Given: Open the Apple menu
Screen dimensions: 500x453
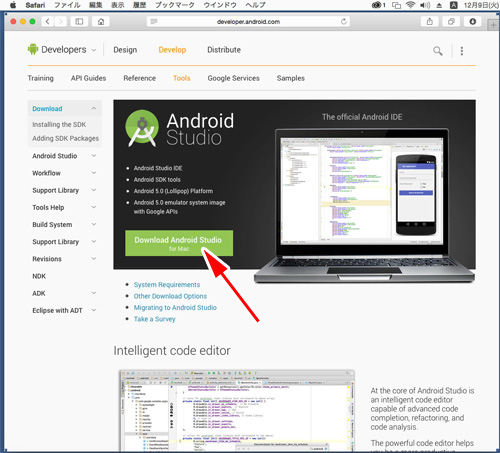Looking at the screenshot, I should [13, 5].
